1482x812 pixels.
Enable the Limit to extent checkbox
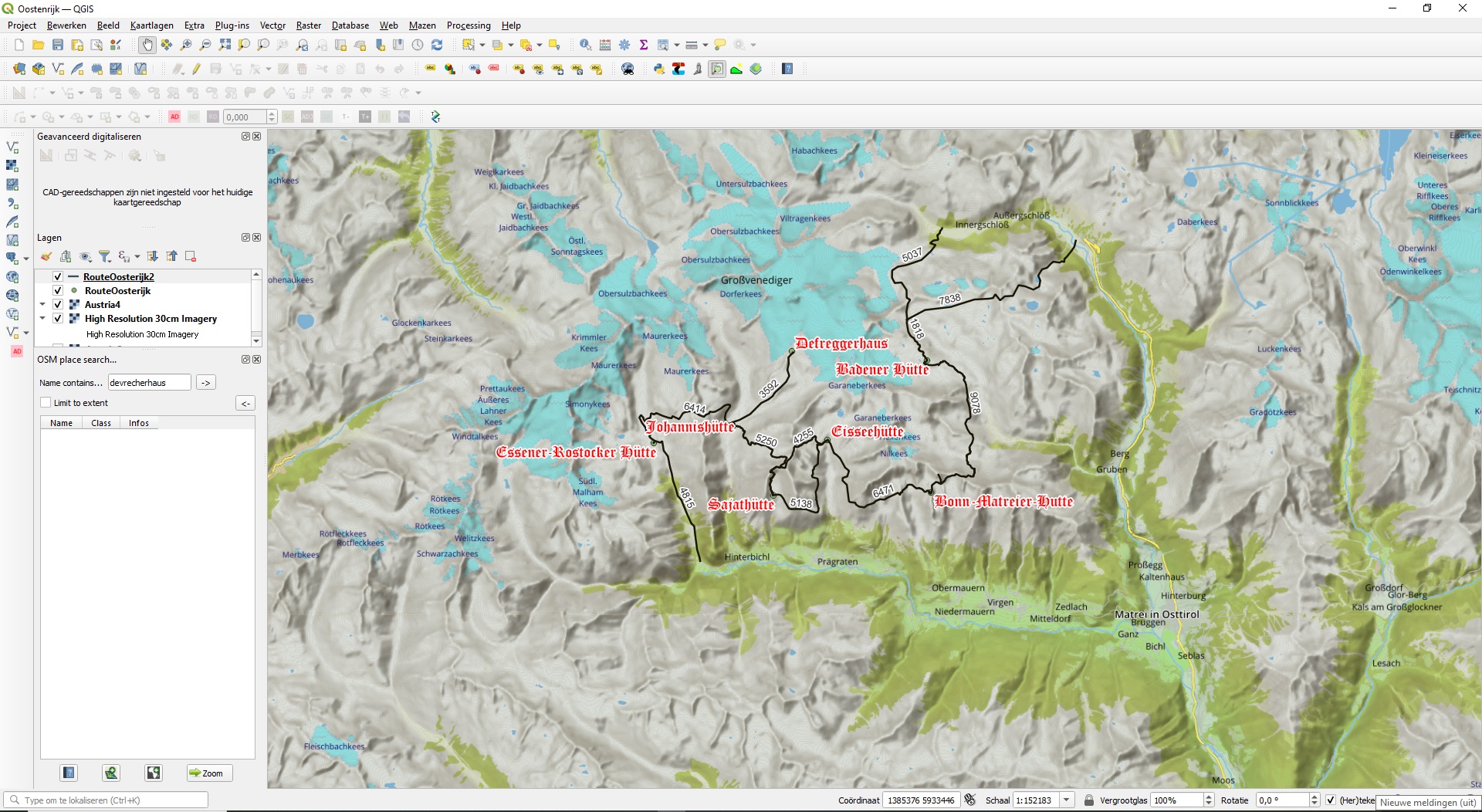46,403
